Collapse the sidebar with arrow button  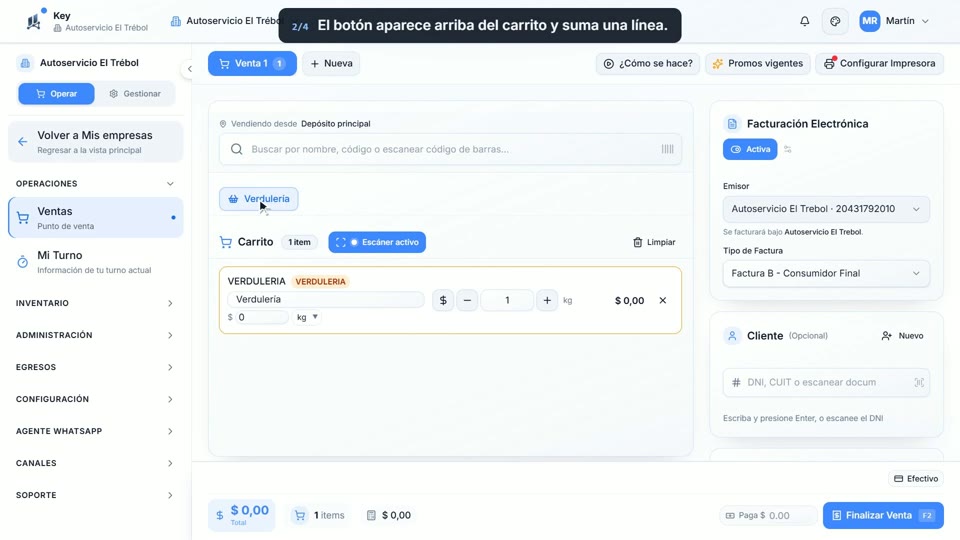click(189, 69)
